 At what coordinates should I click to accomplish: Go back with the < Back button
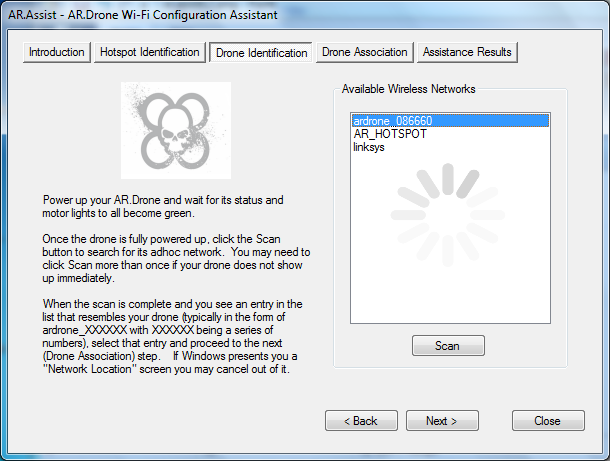coord(361,421)
